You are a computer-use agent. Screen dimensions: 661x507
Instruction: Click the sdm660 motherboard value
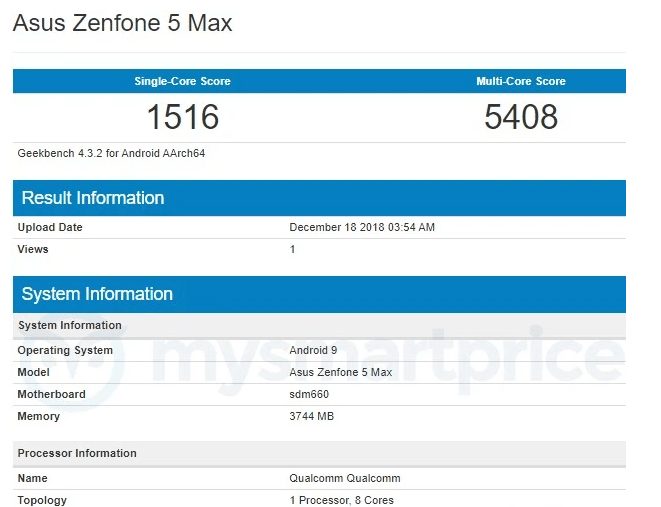point(309,394)
